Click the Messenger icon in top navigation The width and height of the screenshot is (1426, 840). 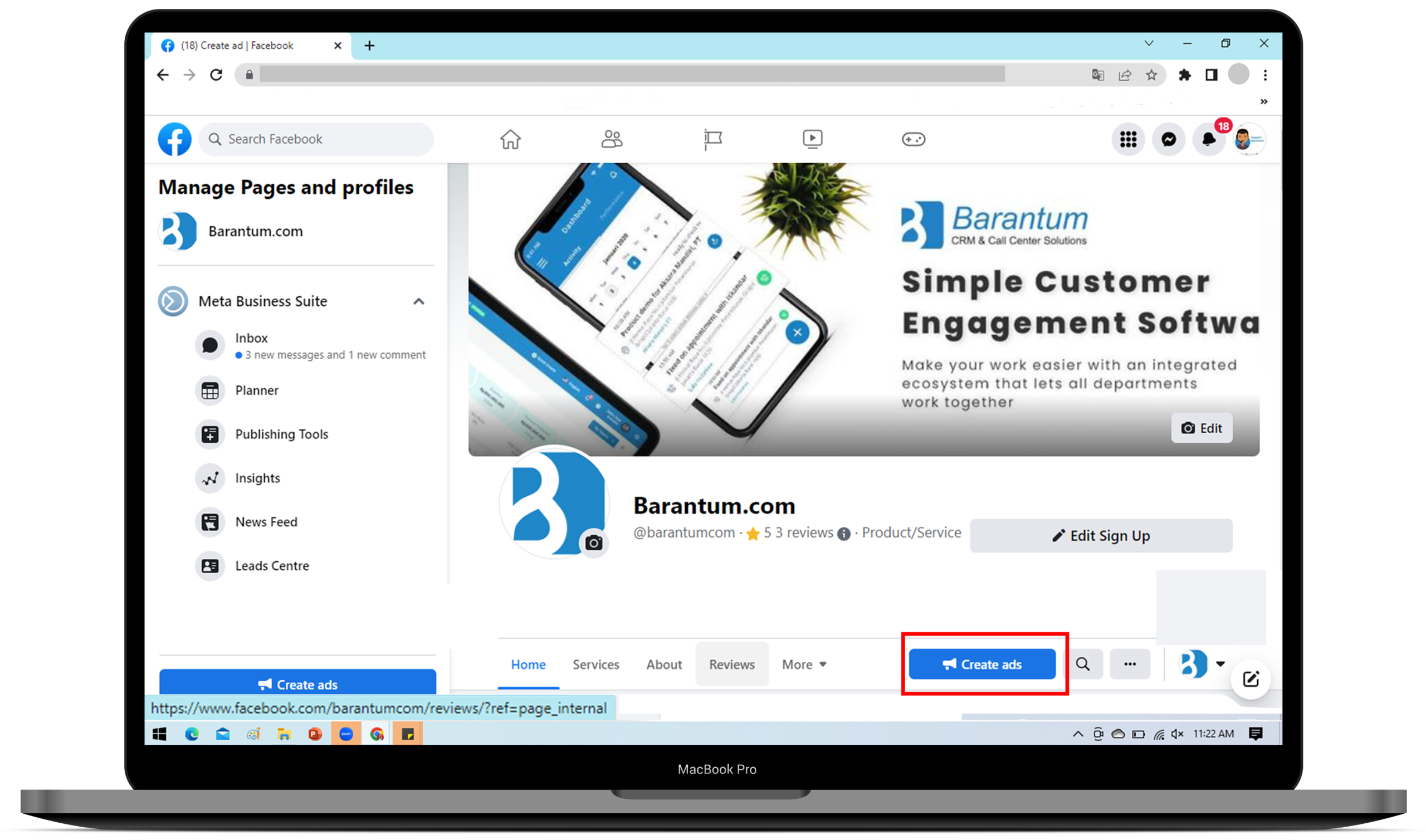[x=1168, y=138]
